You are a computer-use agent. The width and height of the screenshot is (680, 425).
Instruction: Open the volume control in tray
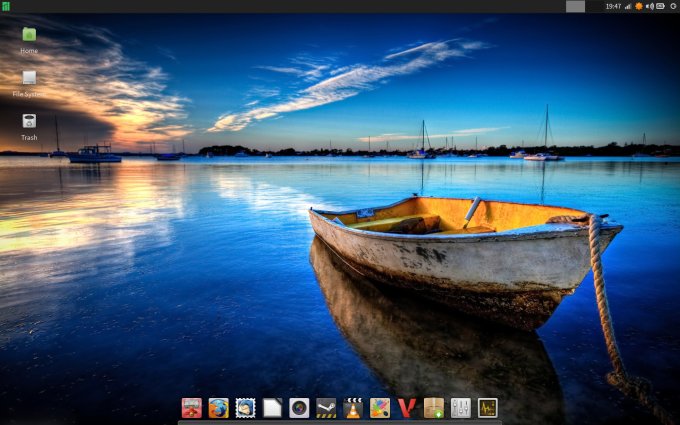coord(649,6)
